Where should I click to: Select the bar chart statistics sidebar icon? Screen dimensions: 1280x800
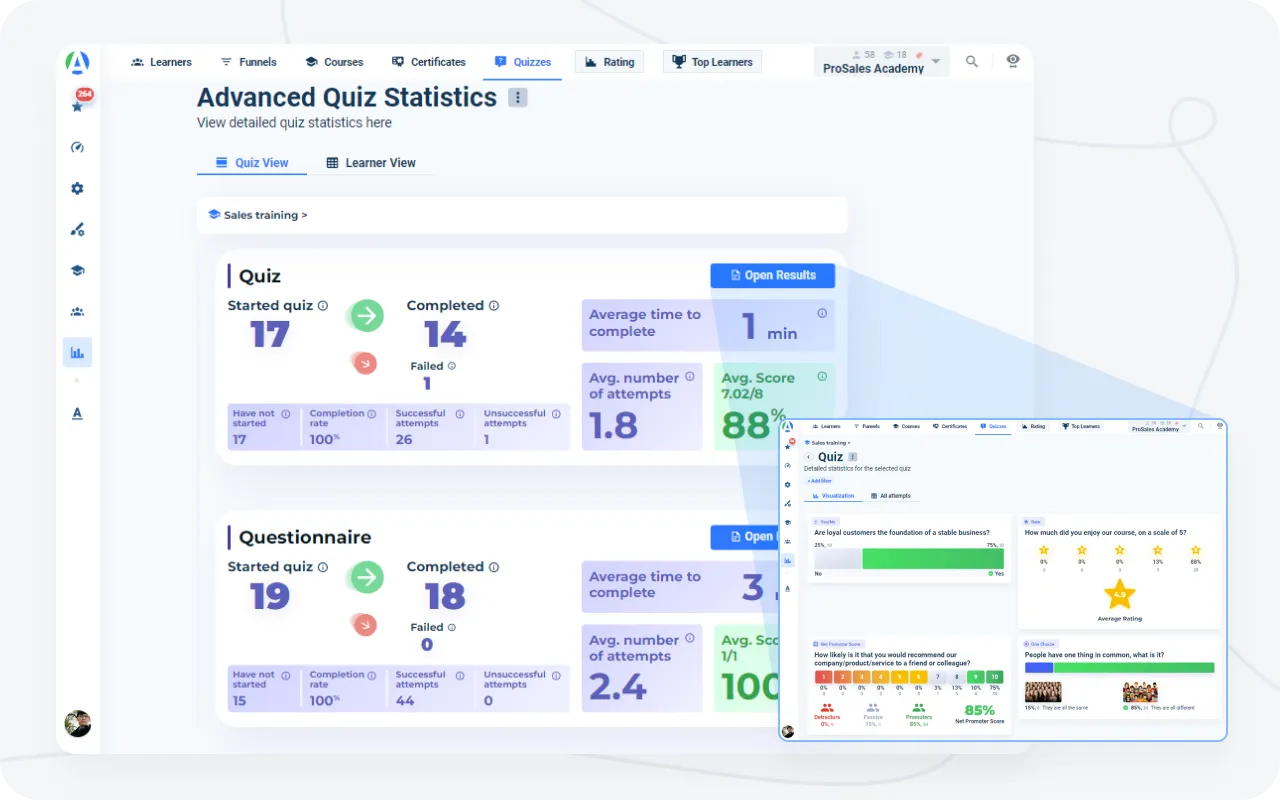(77, 352)
